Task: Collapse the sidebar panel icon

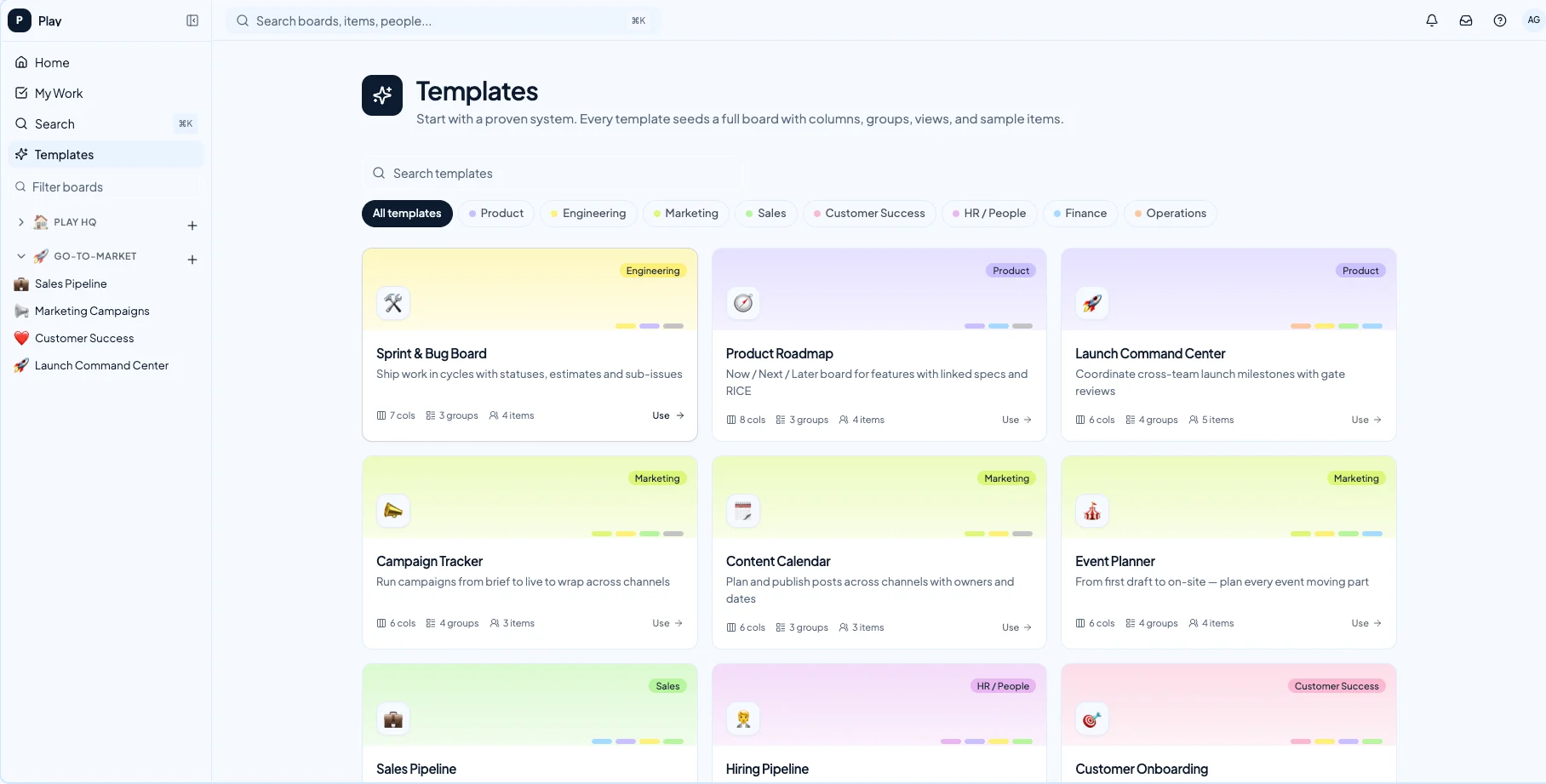Action: click(x=192, y=20)
